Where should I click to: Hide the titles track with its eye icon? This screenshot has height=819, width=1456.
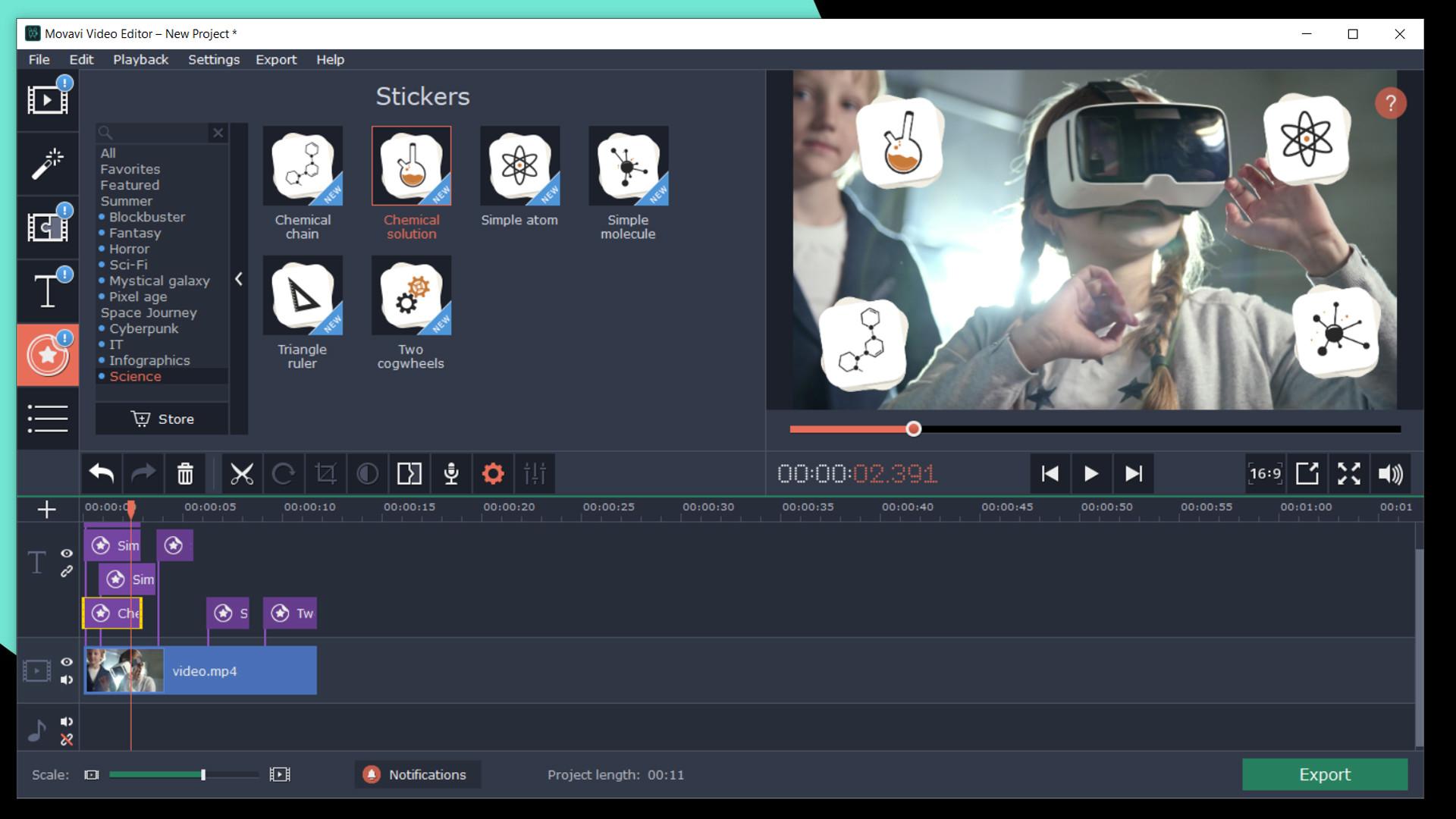(x=67, y=554)
